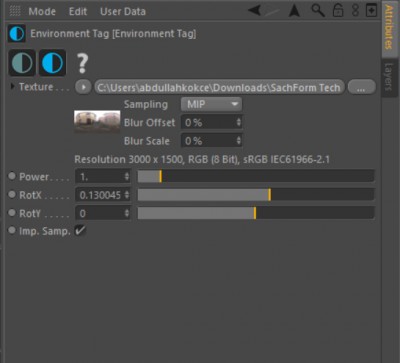Click the up arrow navigation icon
Viewport: 400px width, 363px height.
[294, 11]
